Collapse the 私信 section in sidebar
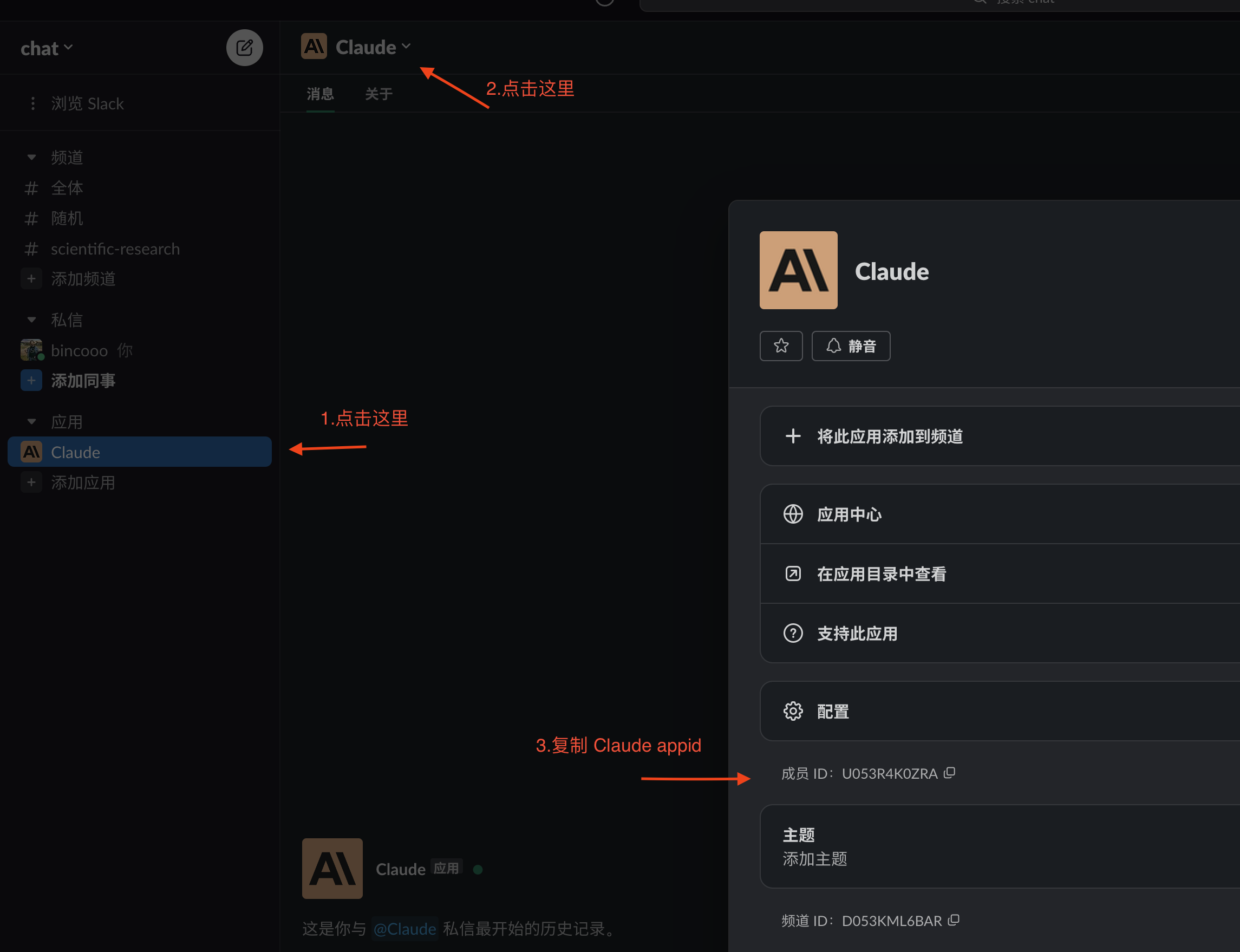 (32, 319)
